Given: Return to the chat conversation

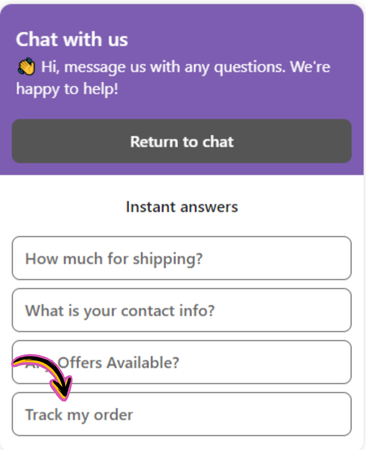Looking at the screenshot, I should [x=182, y=141].
